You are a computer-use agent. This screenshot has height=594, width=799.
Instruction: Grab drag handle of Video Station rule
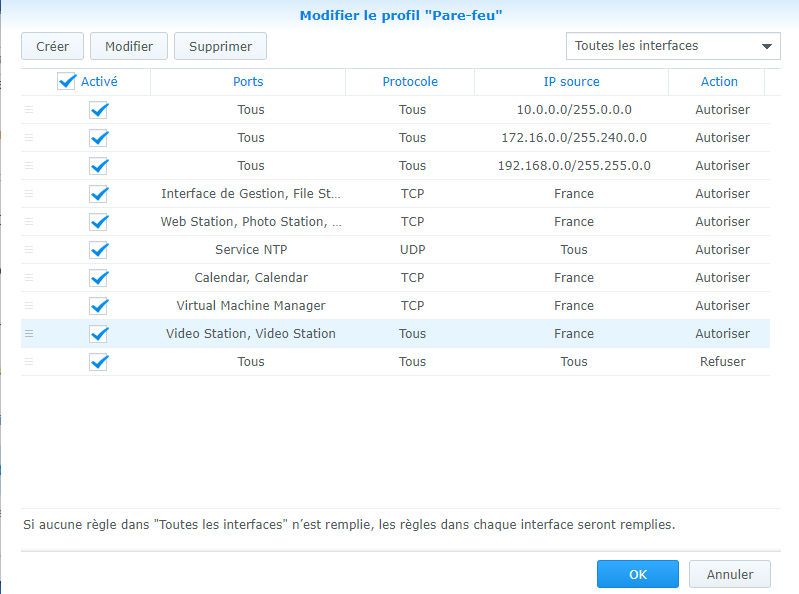tap(29, 334)
